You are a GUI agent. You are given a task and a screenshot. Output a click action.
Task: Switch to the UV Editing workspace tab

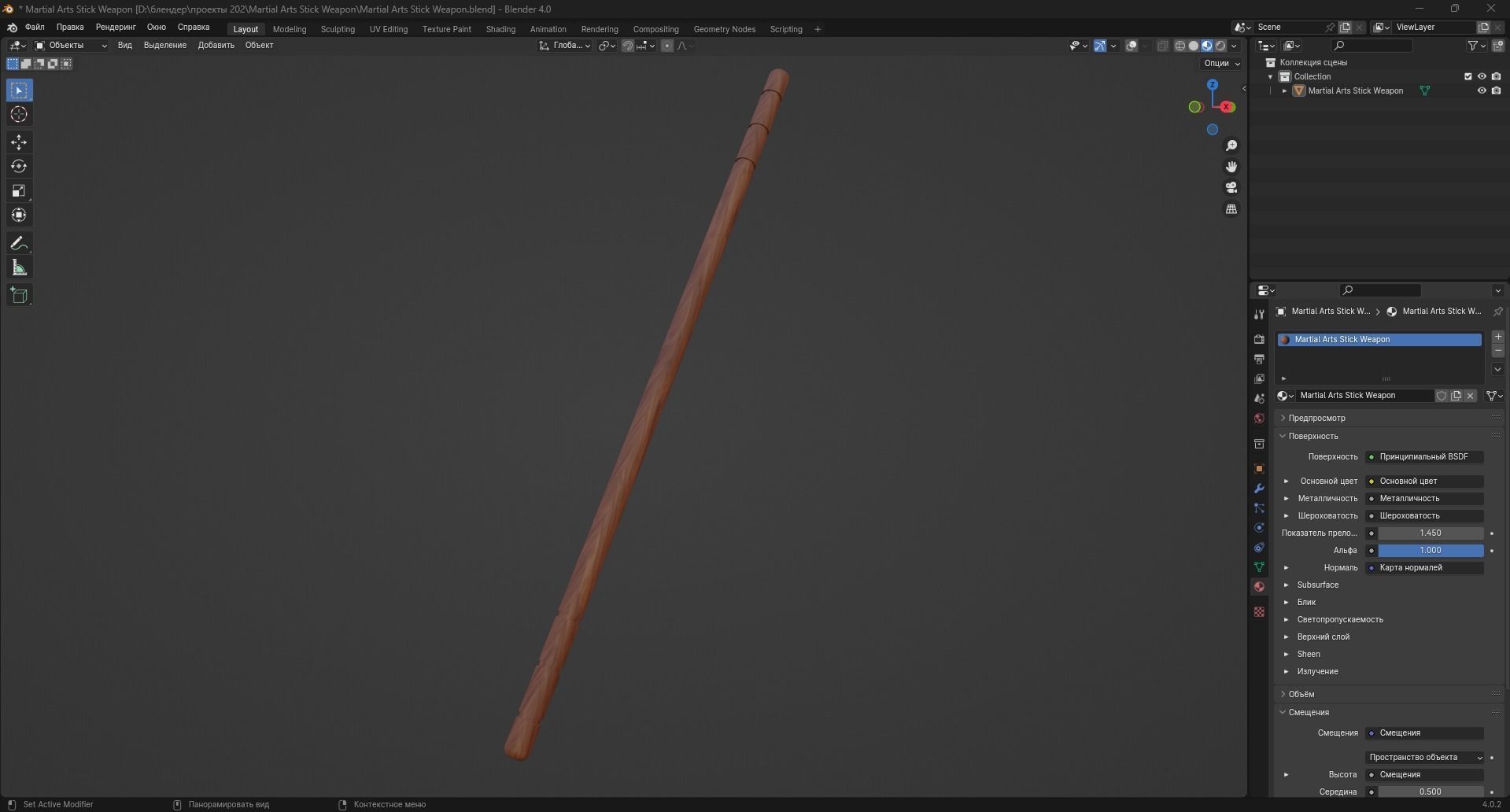click(389, 29)
